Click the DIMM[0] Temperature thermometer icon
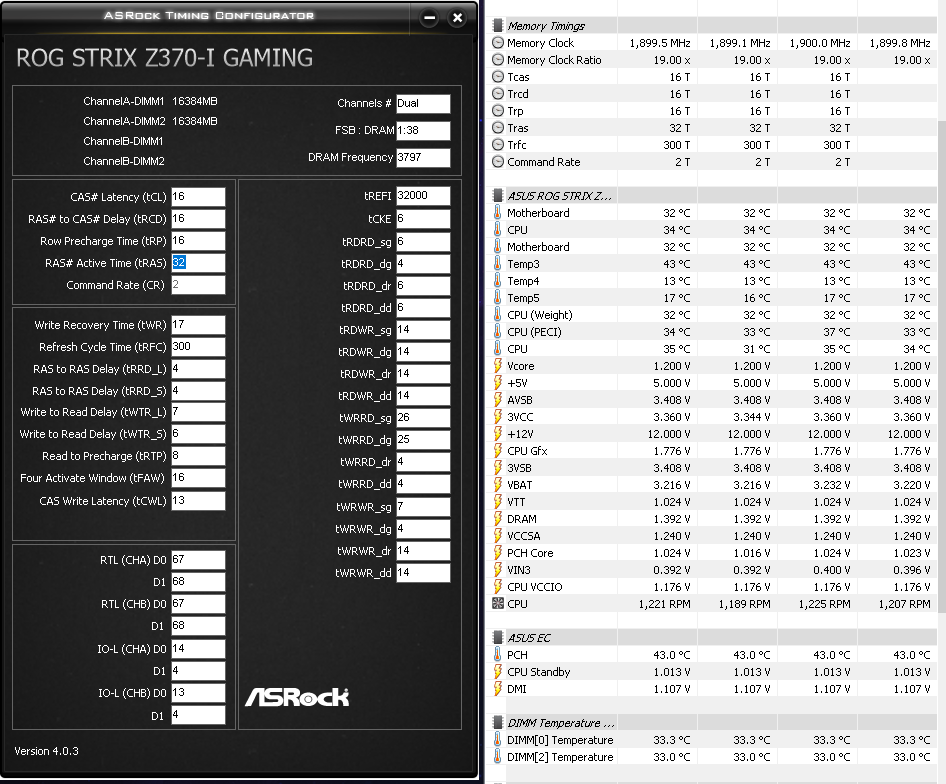The height and width of the screenshot is (784, 946). pos(498,740)
